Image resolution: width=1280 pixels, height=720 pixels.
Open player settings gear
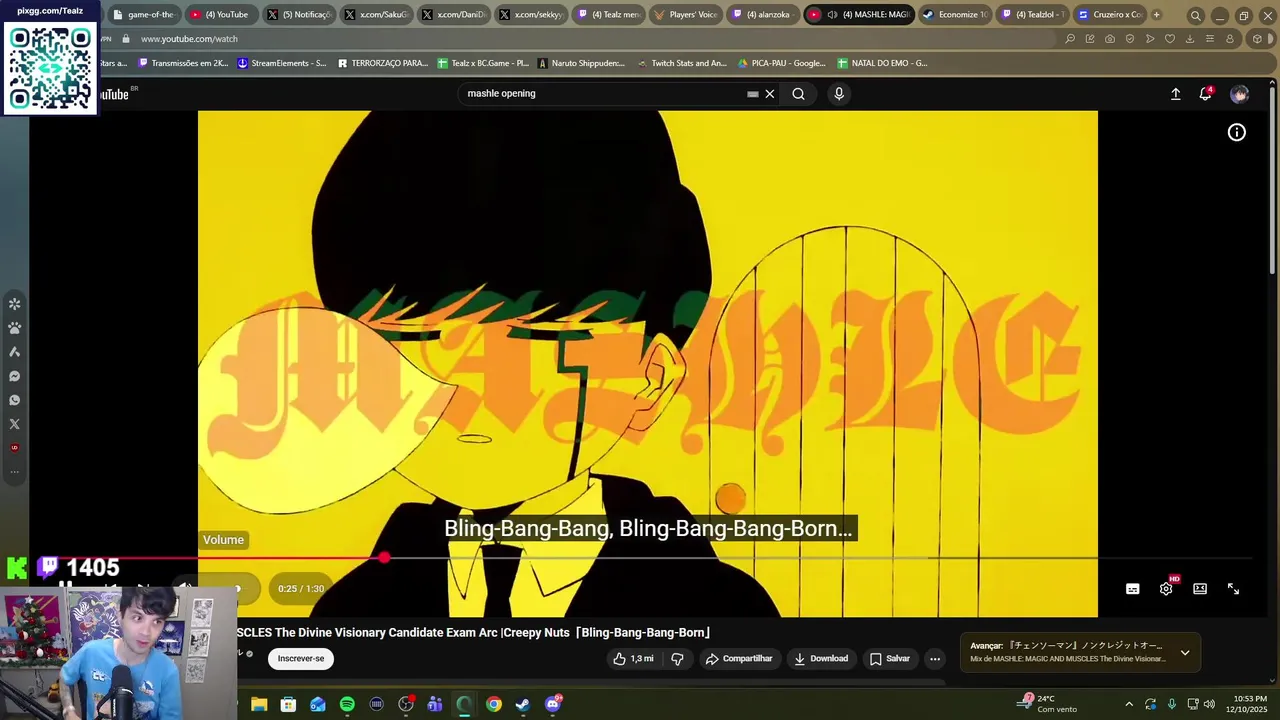pyautogui.click(x=1166, y=589)
